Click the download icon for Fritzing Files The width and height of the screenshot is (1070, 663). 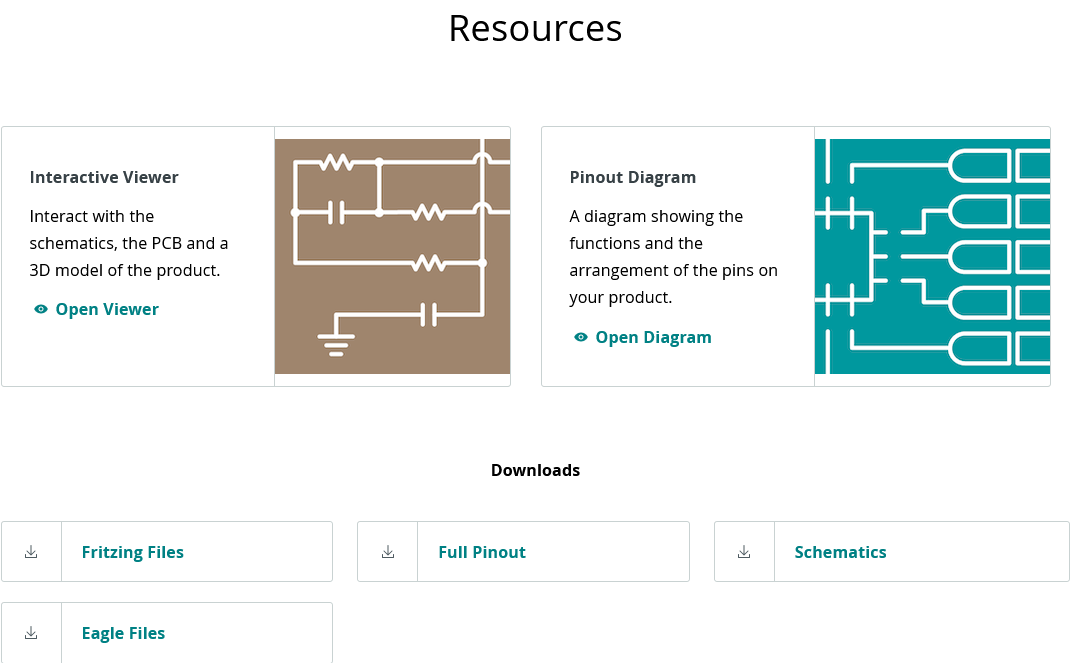coord(31,552)
